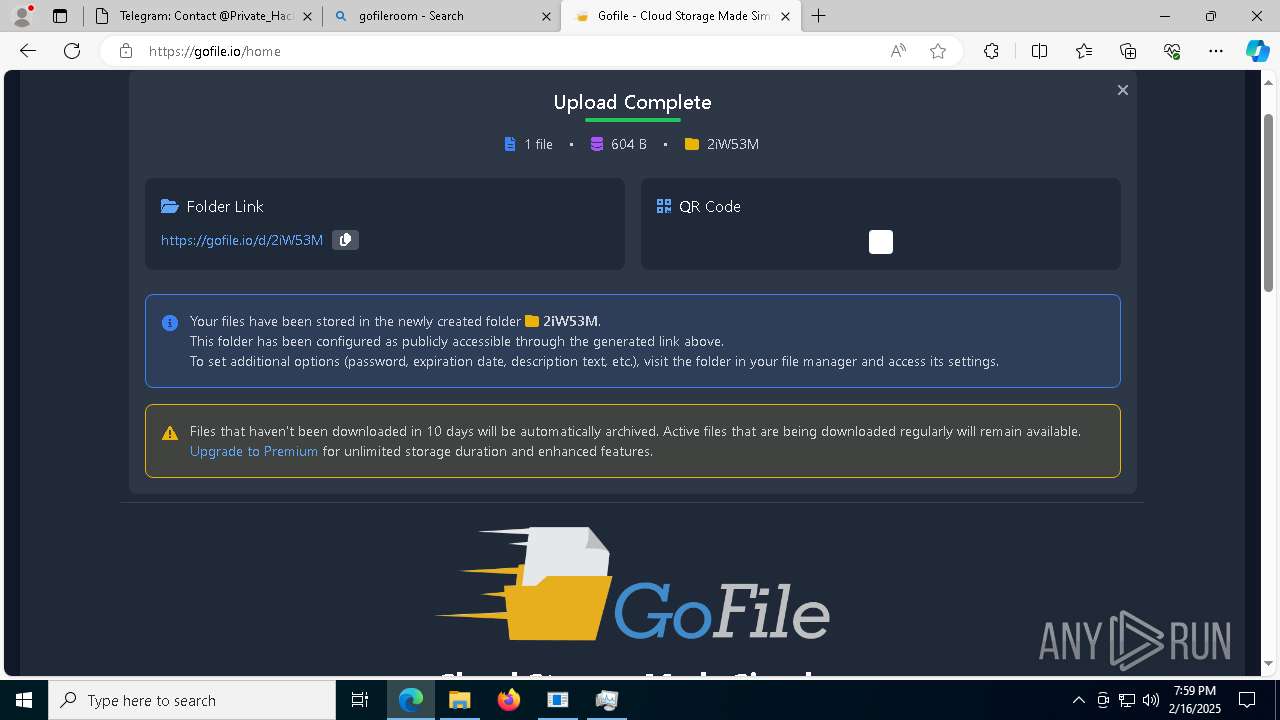
Task: Open a new browser tab
Action: [x=819, y=16]
